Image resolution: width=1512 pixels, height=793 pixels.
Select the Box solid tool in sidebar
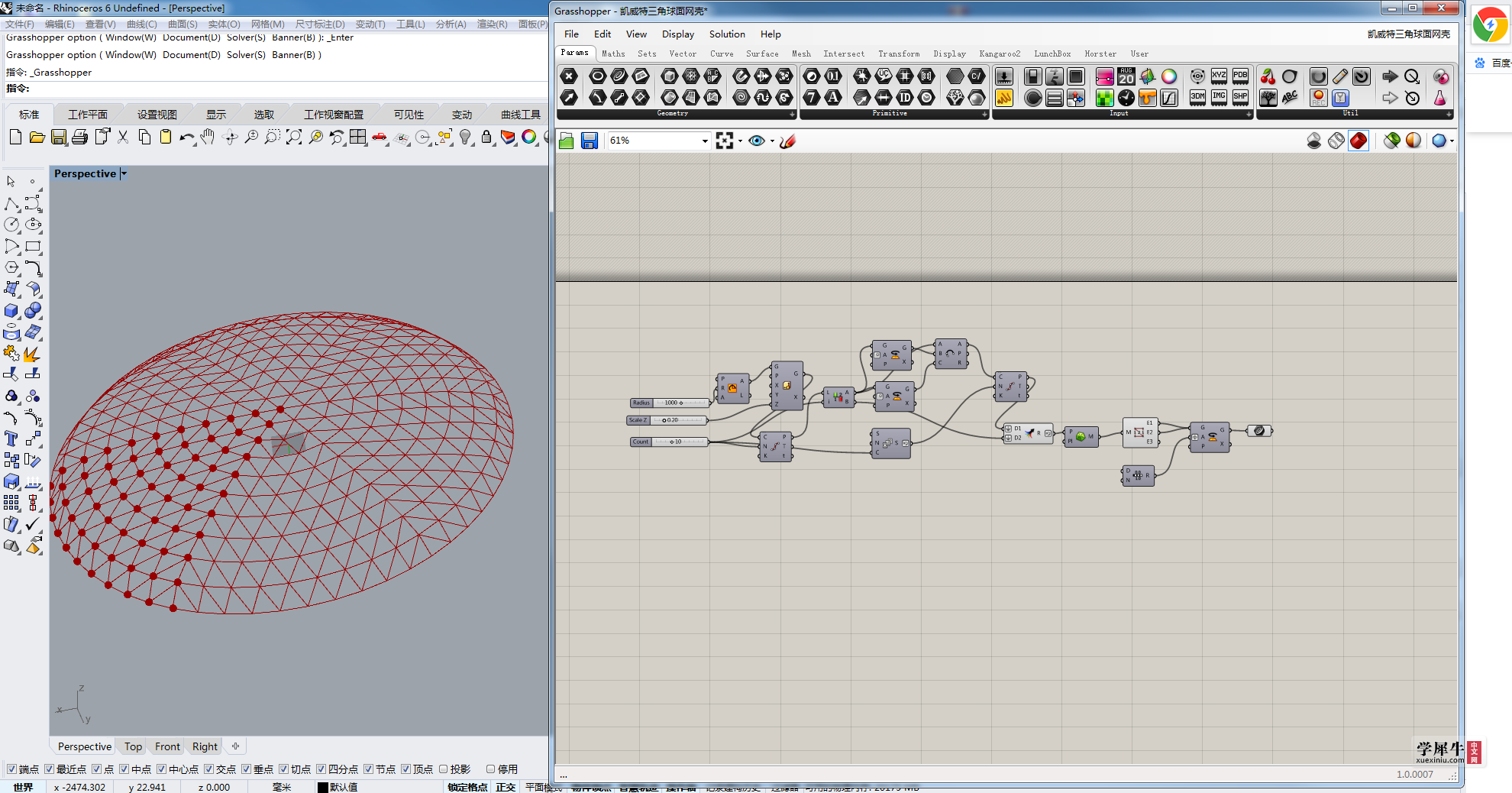coord(11,311)
